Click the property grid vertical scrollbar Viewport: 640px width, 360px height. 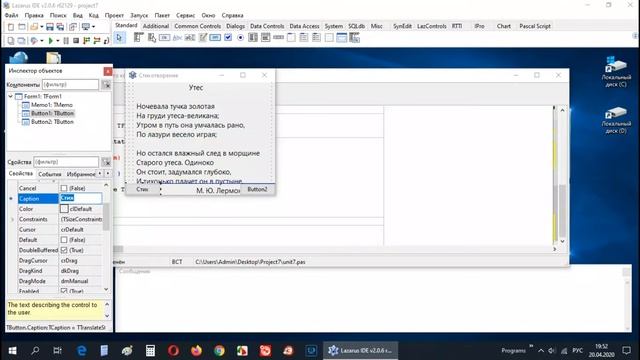point(107,238)
